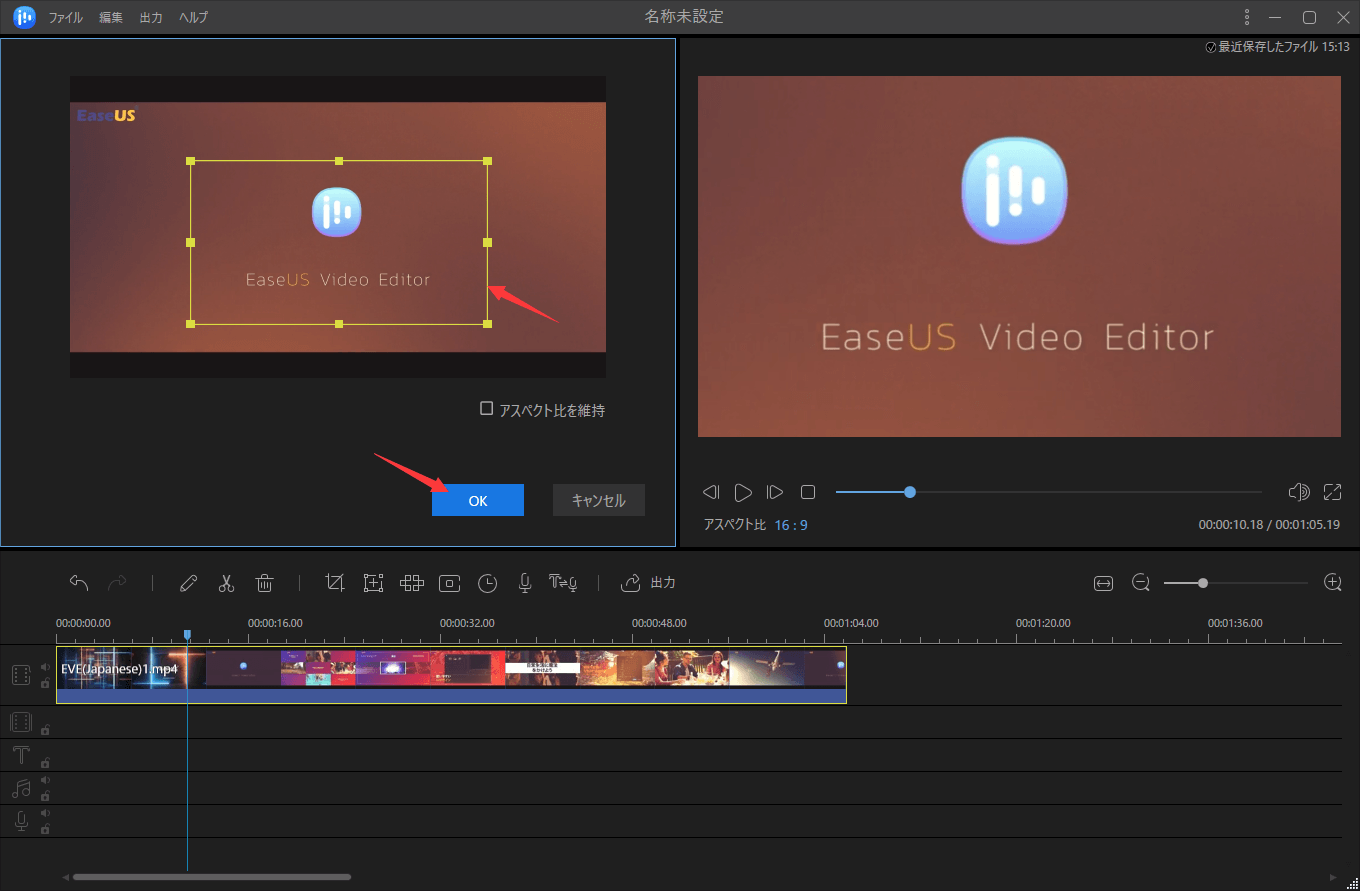Play the preview video
The width and height of the screenshot is (1360, 891).
click(x=743, y=492)
